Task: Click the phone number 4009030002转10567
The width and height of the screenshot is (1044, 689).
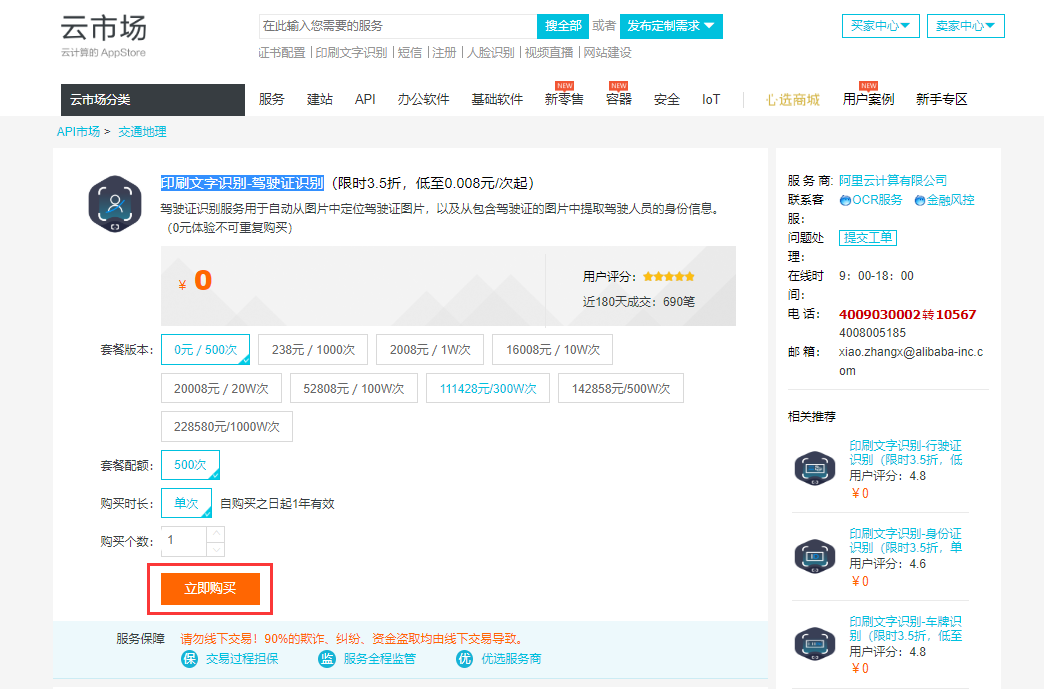Action: (x=908, y=314)
